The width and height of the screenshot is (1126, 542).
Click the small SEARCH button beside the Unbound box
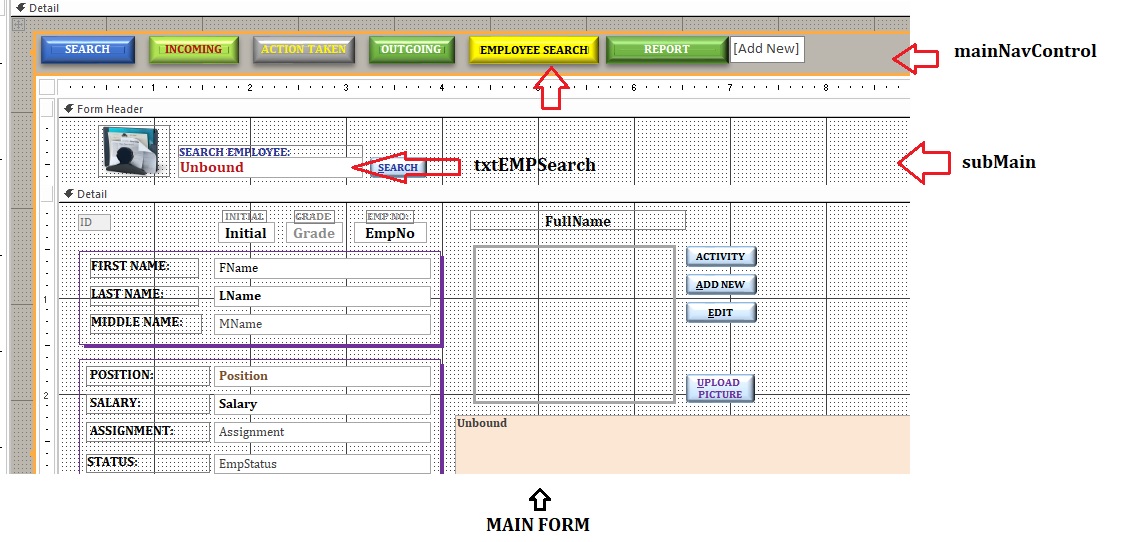(x=398, y=167)
